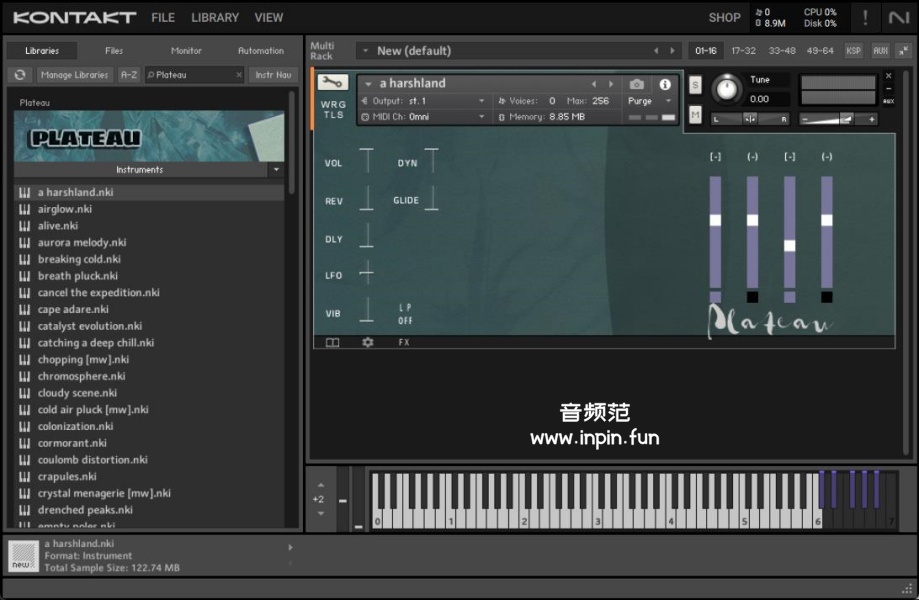Solo the instrument with S button

tap(695, 85)
